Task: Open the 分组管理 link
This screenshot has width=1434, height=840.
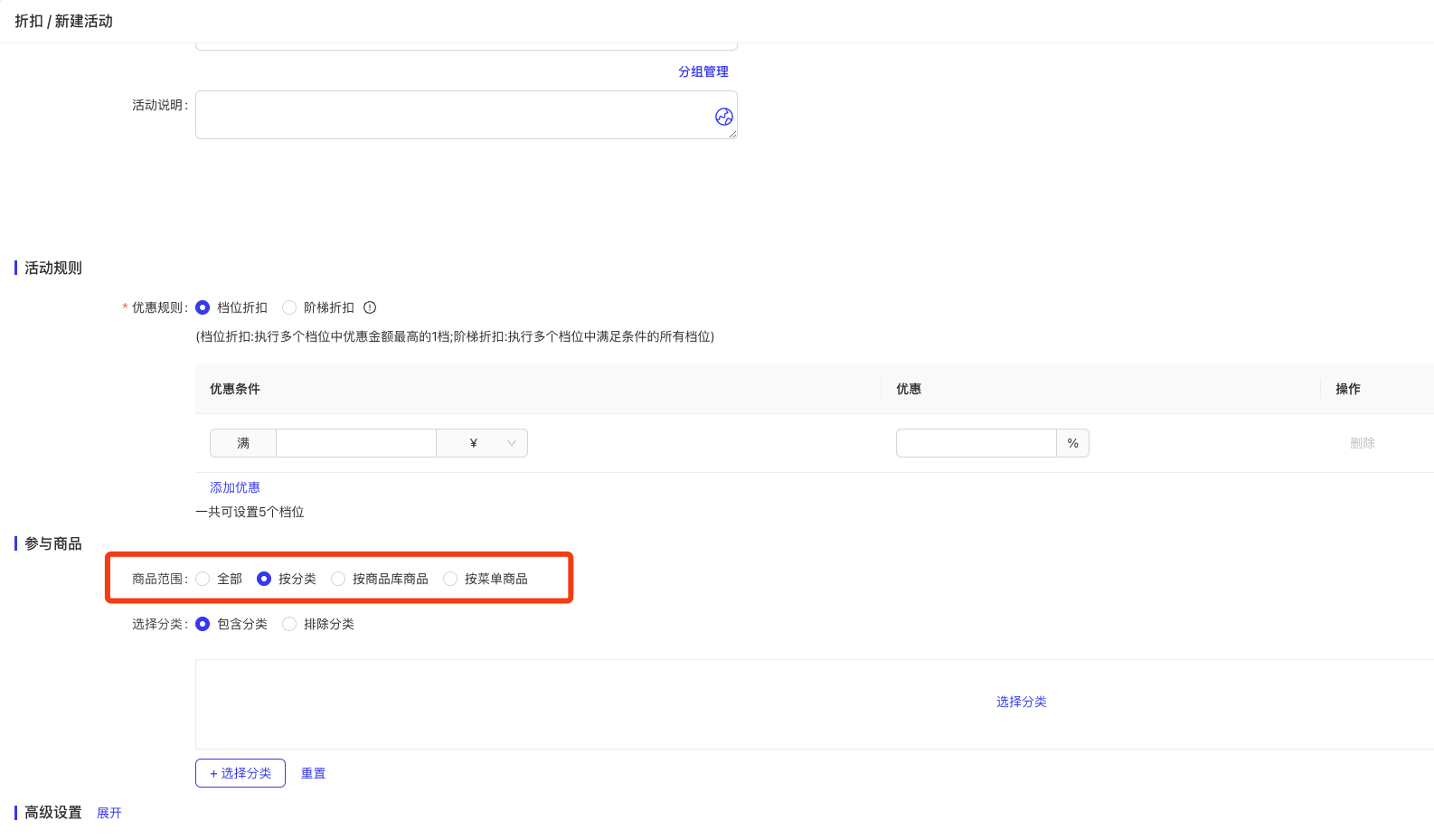Action: 703,71
